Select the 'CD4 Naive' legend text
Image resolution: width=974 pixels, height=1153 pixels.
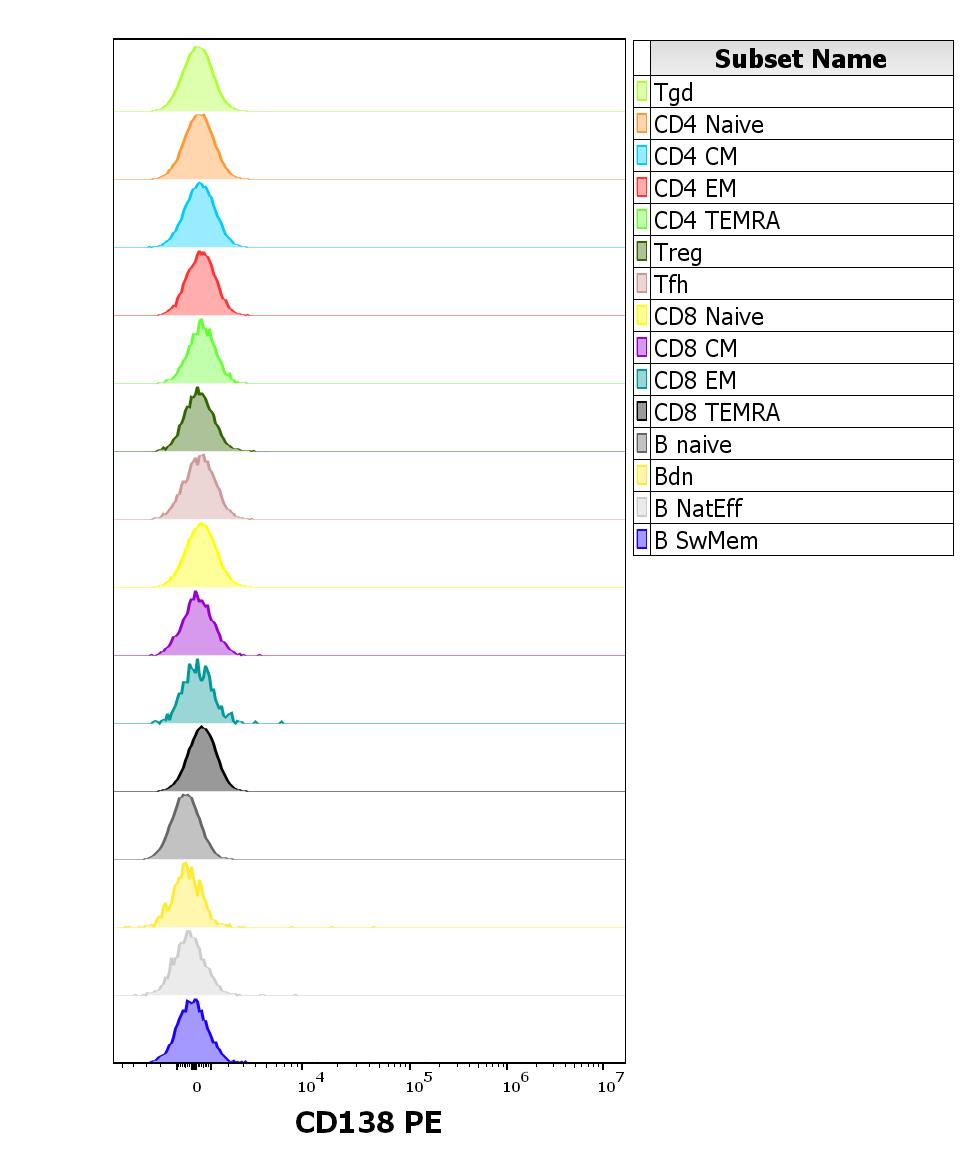(x=709, y=124)
